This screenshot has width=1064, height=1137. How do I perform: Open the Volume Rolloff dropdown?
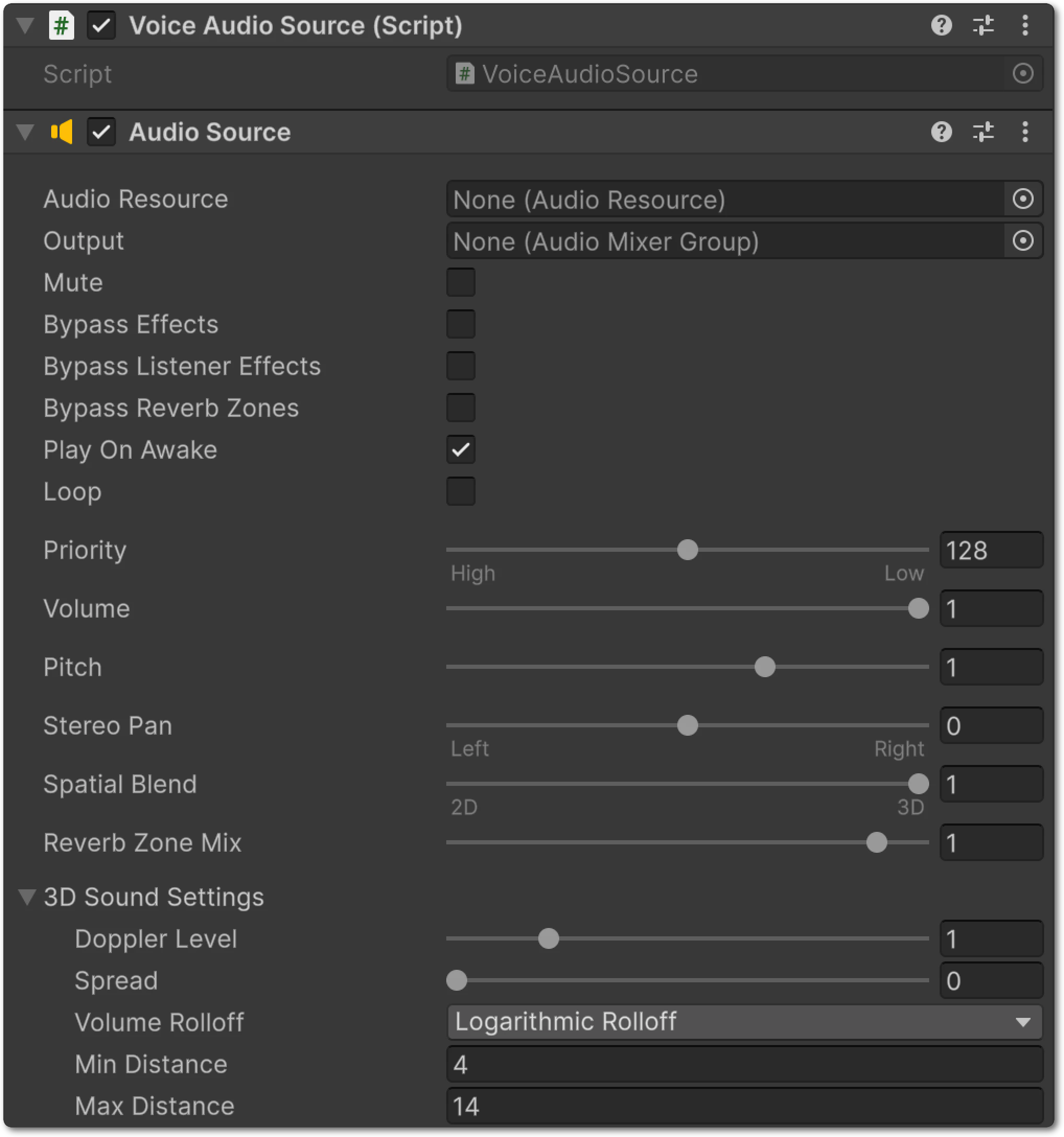pos(744,1022)
